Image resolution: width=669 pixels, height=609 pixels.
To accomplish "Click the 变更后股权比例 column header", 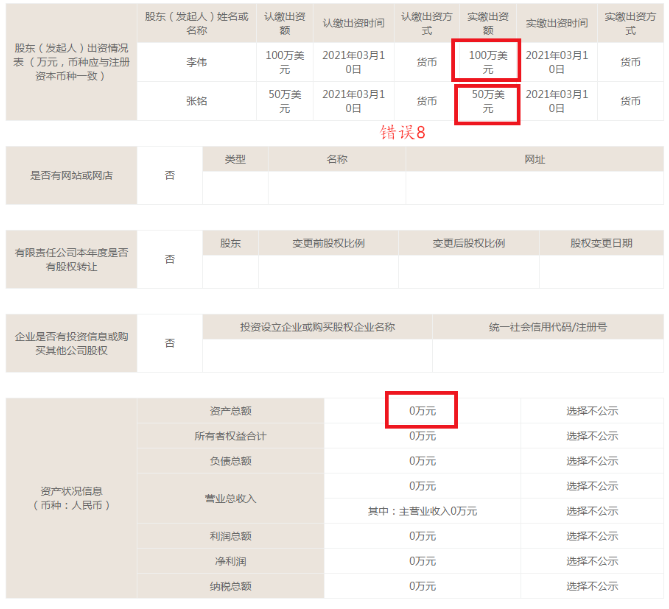I will 468,243.
